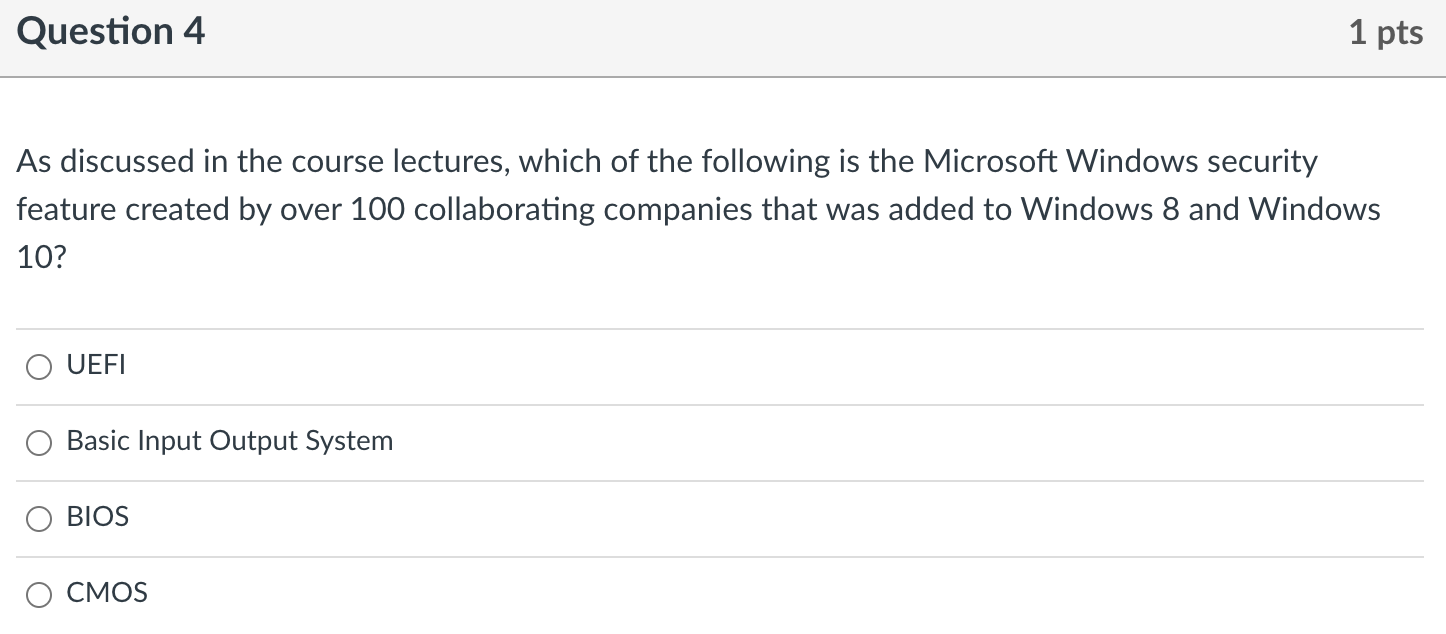
Task: Select the UEFI radio button
Action: (39, 368)
